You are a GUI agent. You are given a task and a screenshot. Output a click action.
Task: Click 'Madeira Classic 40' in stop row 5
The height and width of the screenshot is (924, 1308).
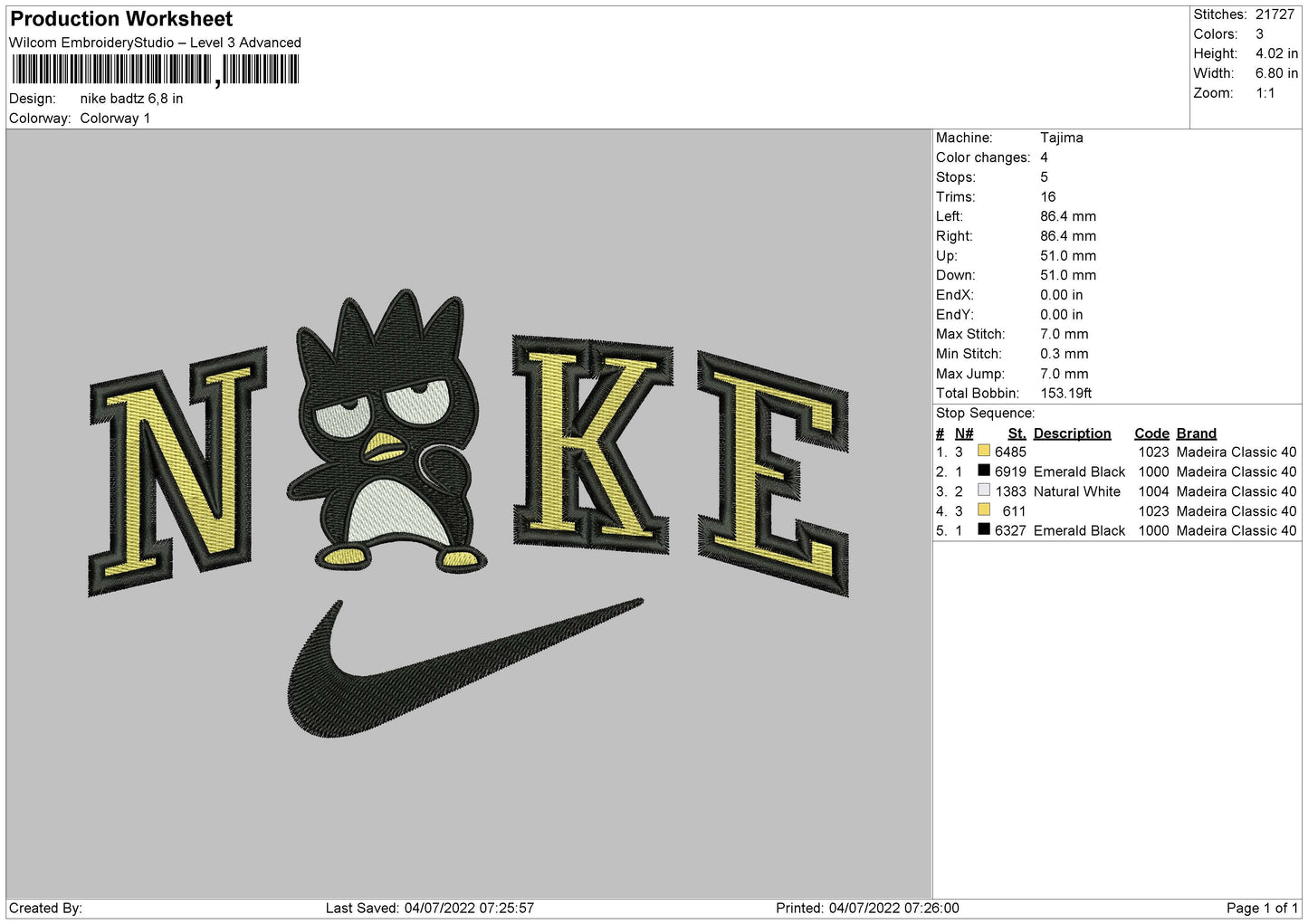[1236, 531]
